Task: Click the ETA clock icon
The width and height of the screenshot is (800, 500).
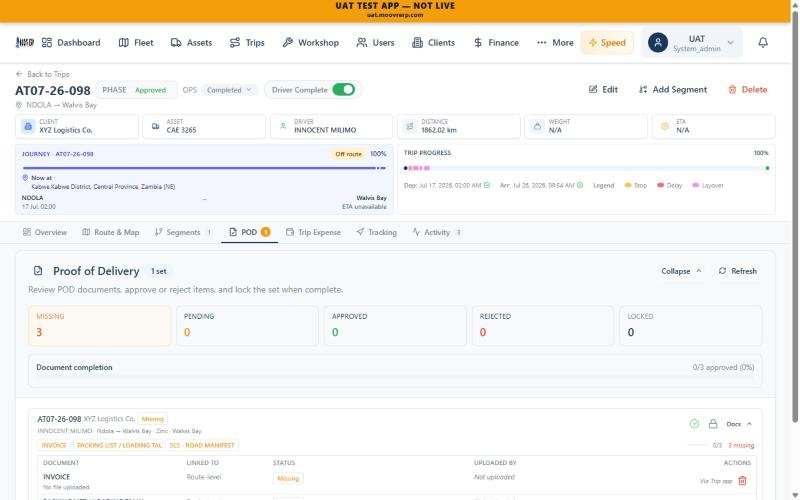Action: click(x=664, y=126)
